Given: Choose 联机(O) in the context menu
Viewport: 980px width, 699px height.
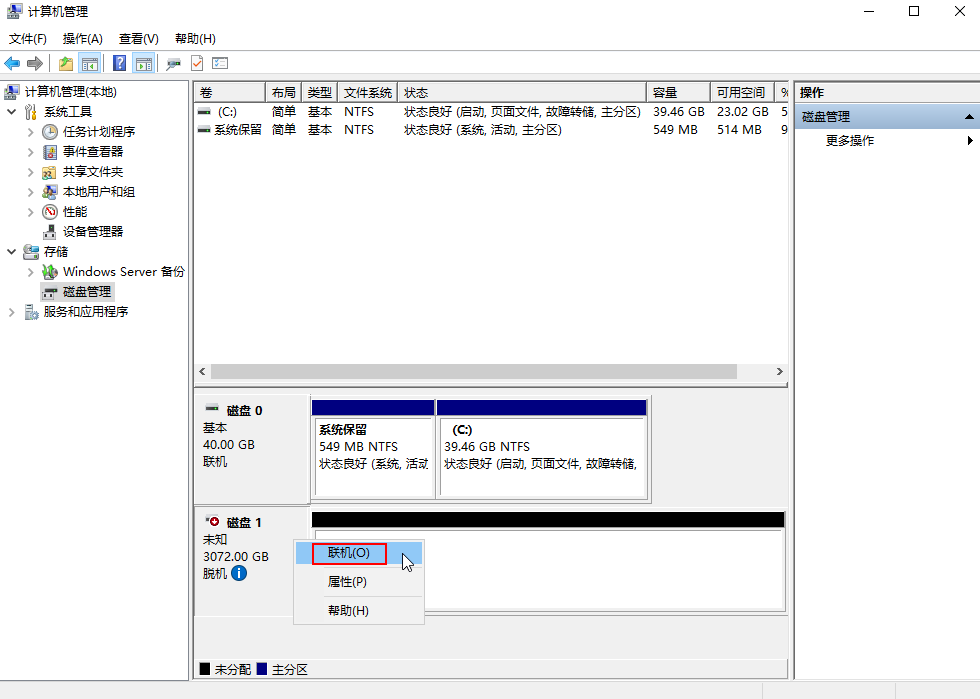Looking at the screenshot, I should tap(359, 553).
